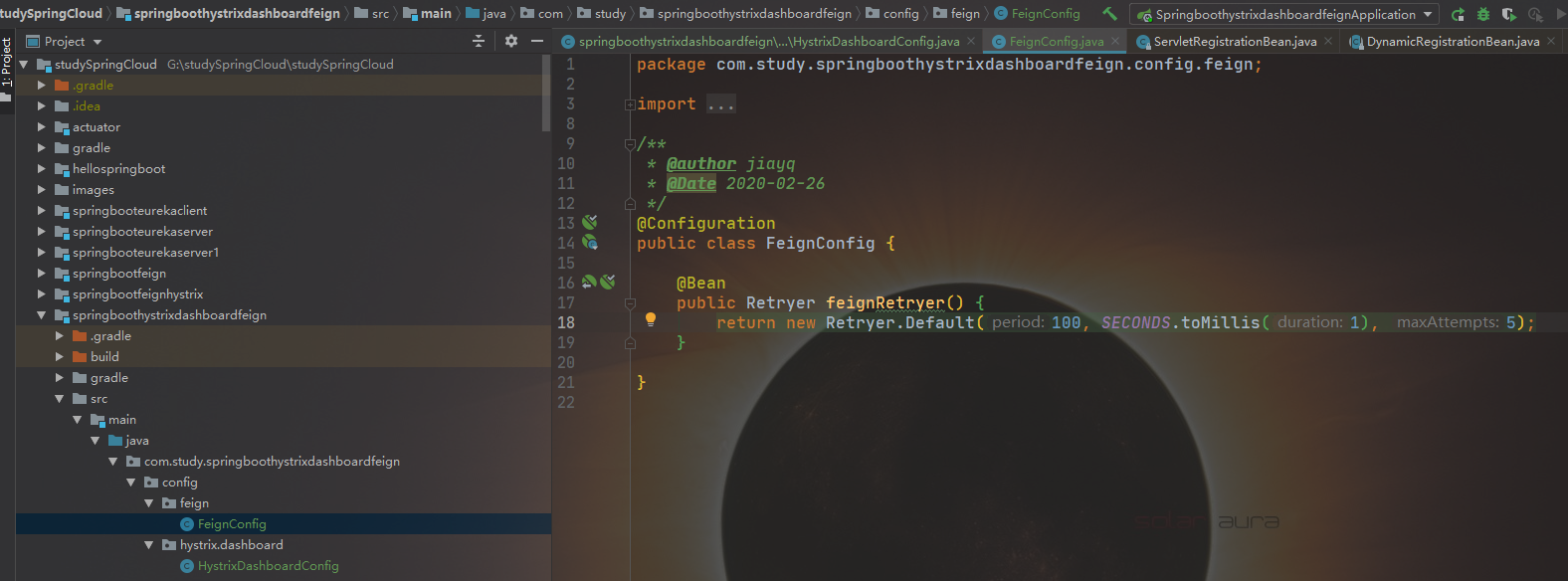1568x581 pixels.
Task: Click the bean navigation gutter icon on line 16
Action: click(589, 283)
